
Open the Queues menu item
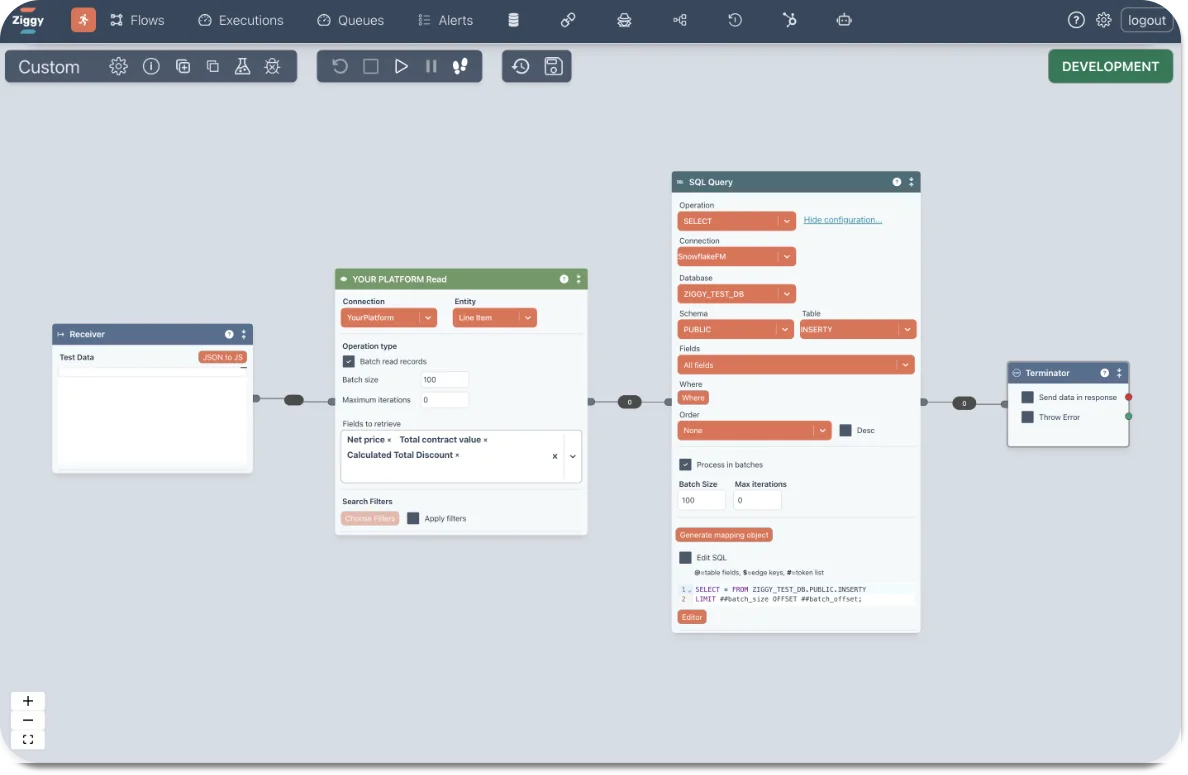[x=350, y=20]
